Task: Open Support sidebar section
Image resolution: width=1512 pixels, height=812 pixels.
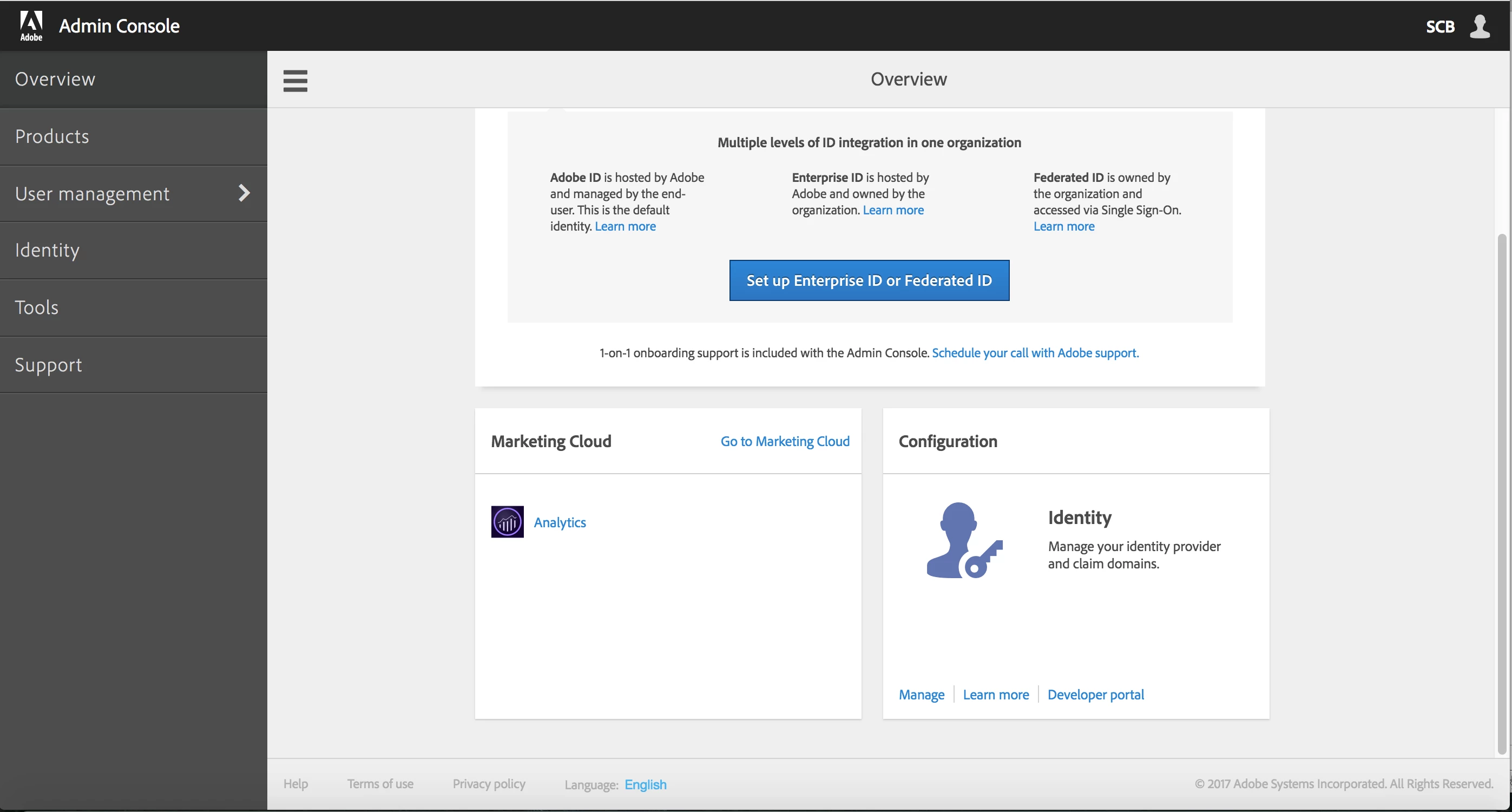Action: 48,365
